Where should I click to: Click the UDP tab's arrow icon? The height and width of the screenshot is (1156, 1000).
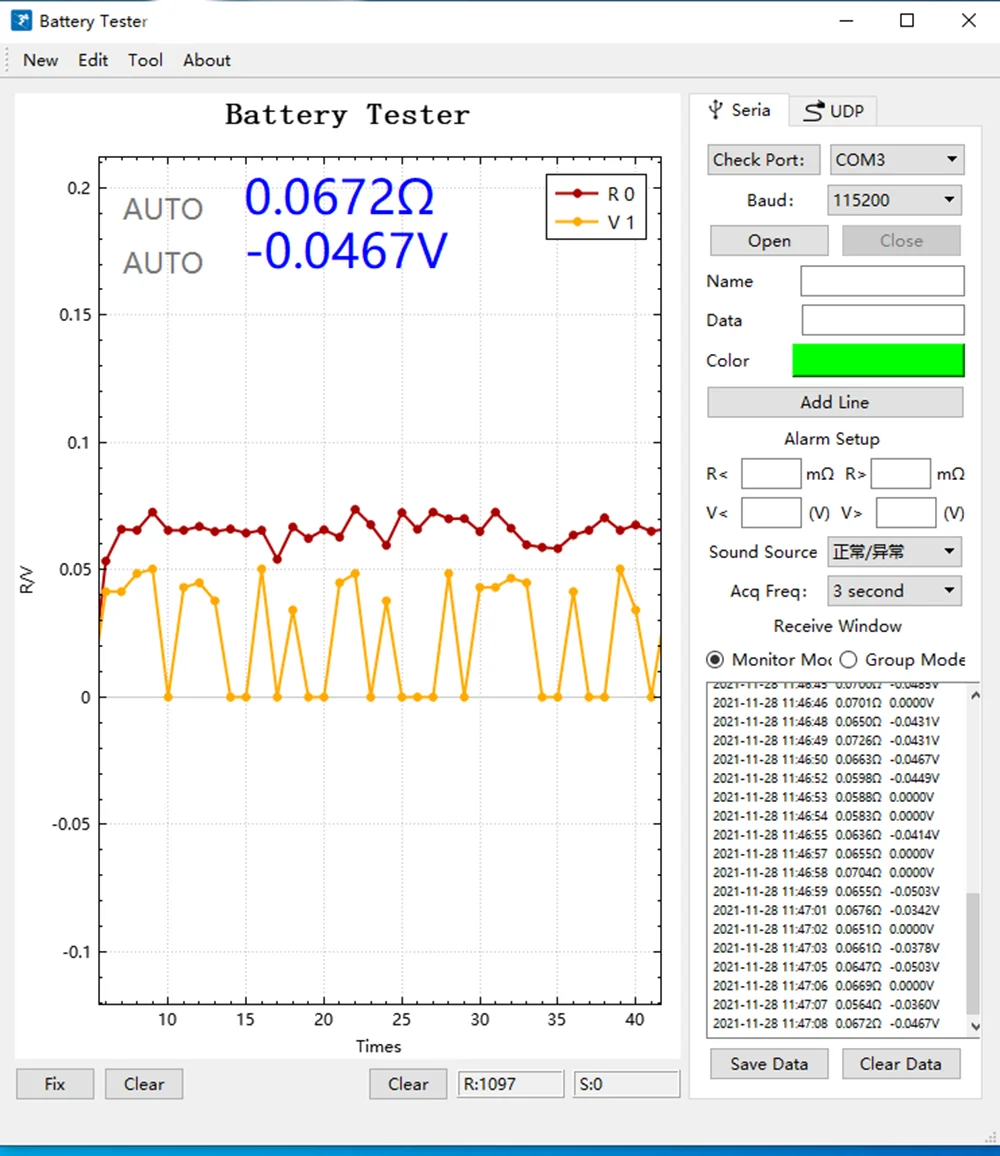click(x=813, y=111)
